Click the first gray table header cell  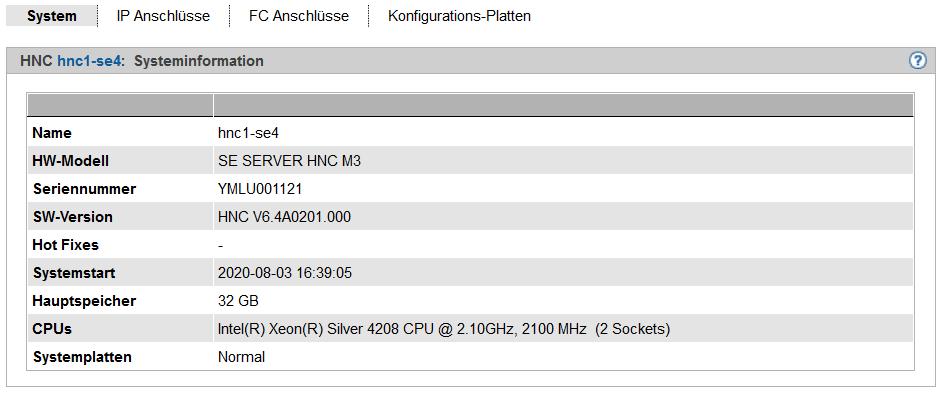pyautogui.click(x=120, y=104)
